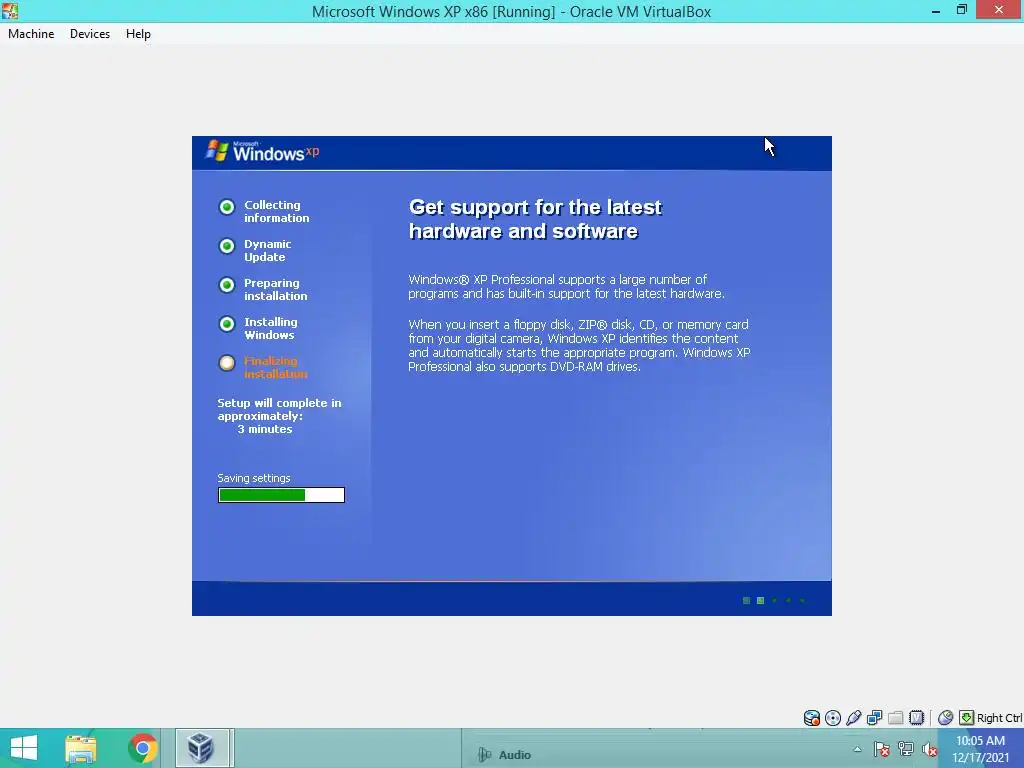
Task: Click the setup progress dots at bottom right
Action: (x=774, y=600)
